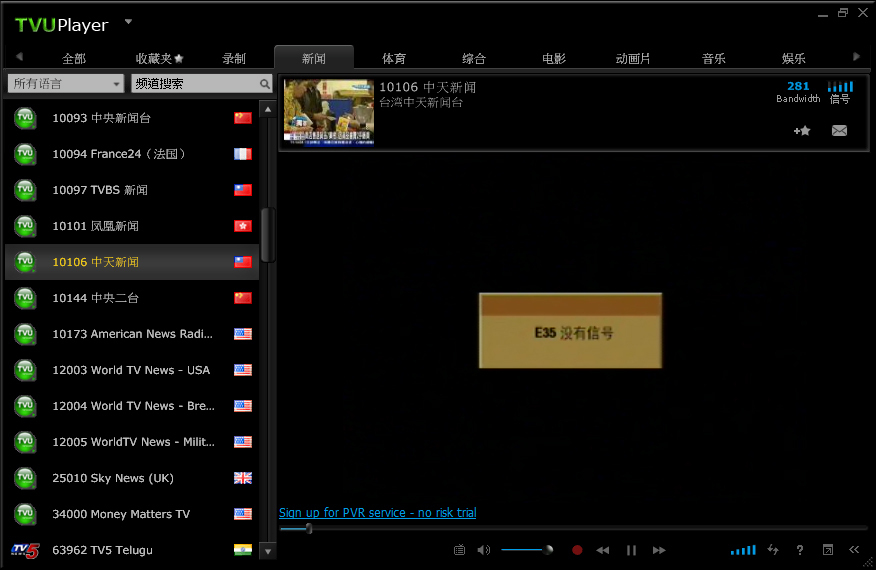
Task: Restore the TVUPlayer window
Action: click(843, 12)
